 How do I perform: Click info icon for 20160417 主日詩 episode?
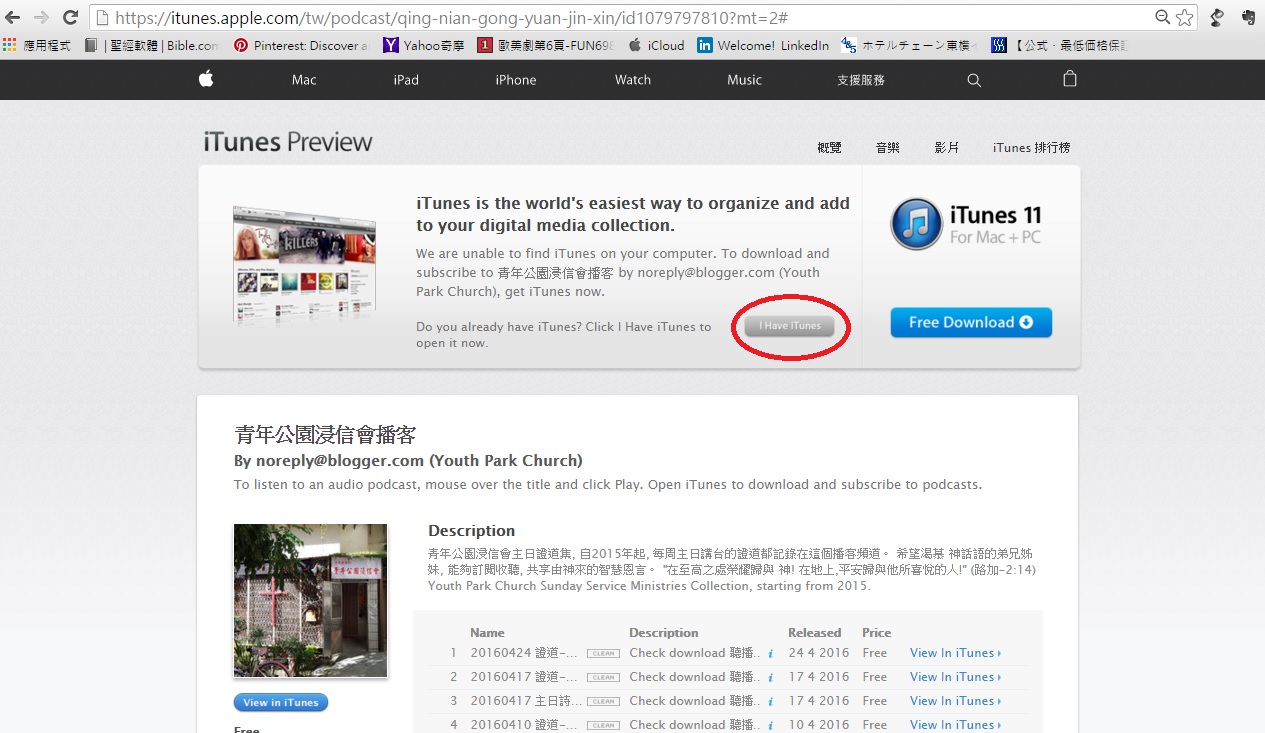[770, 702]
